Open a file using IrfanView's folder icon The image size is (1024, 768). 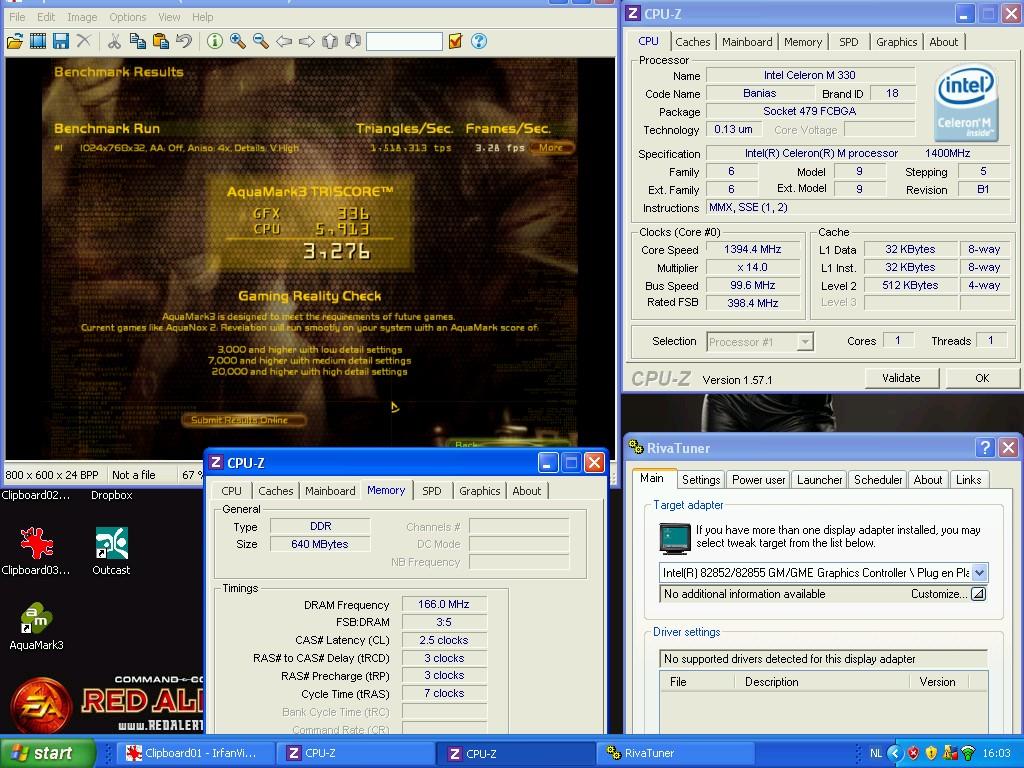(x=15, y=42)
